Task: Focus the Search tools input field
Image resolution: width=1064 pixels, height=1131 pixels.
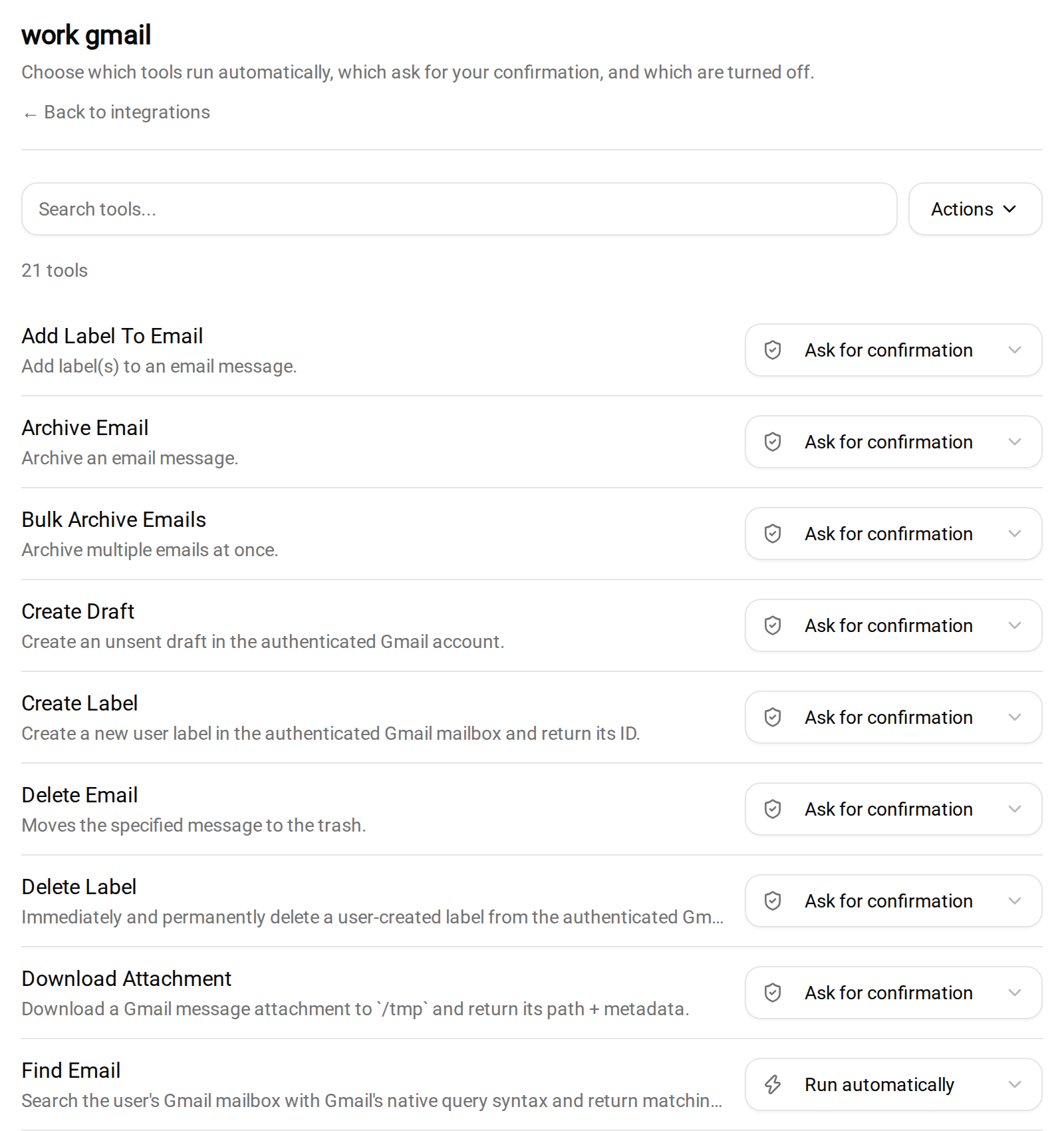Action: (459, 209)
